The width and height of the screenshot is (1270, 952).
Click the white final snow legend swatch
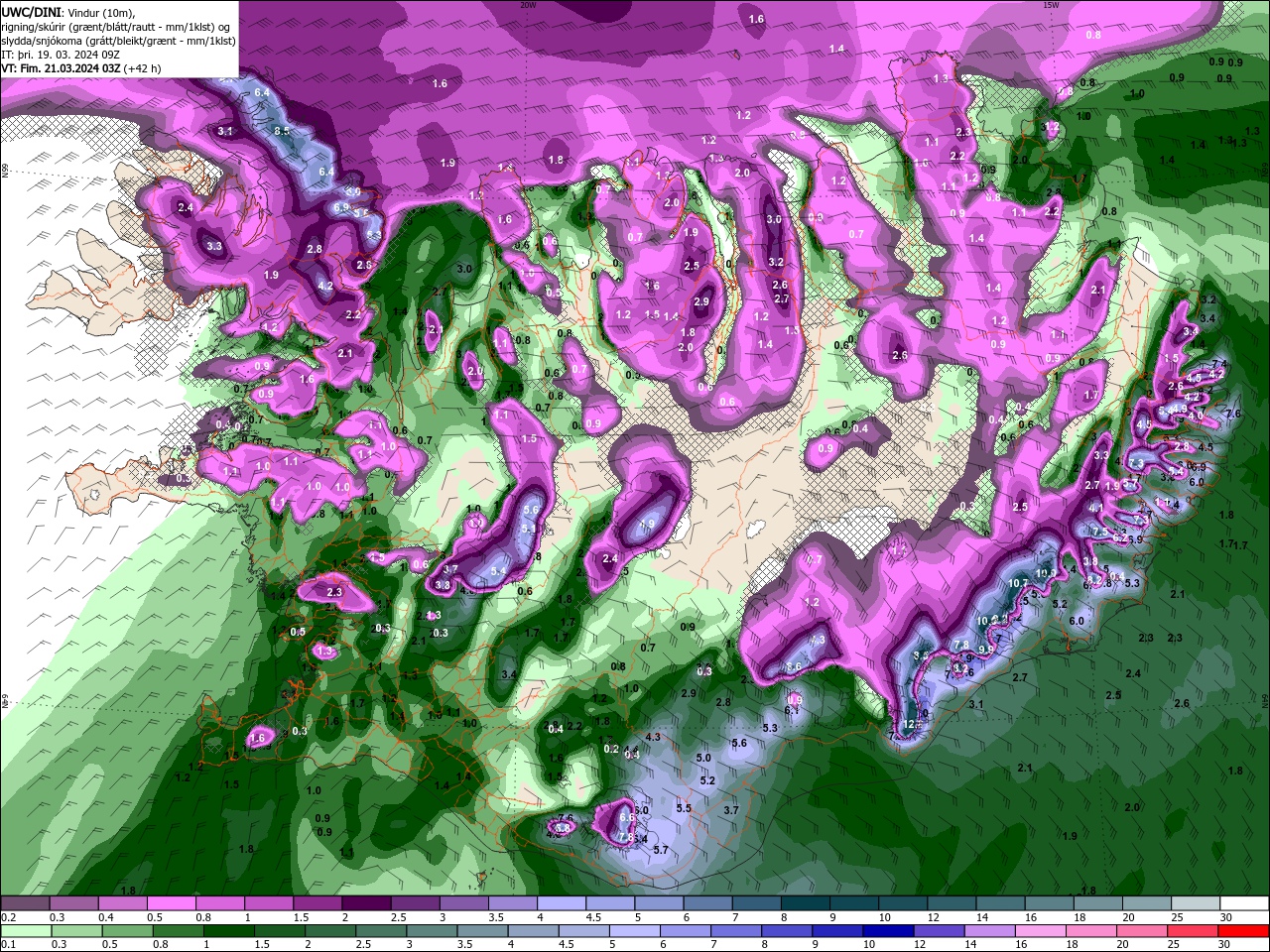click(x=1244, y=903)
